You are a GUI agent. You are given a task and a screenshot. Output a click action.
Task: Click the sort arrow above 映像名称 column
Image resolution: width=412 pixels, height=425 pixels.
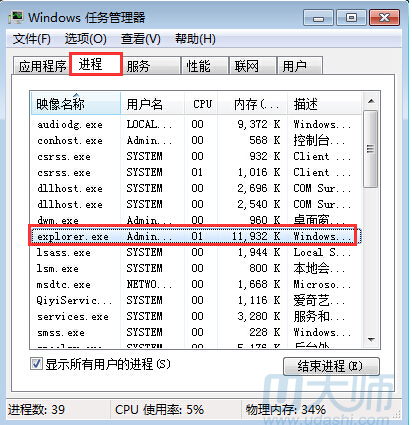(76, 95)
